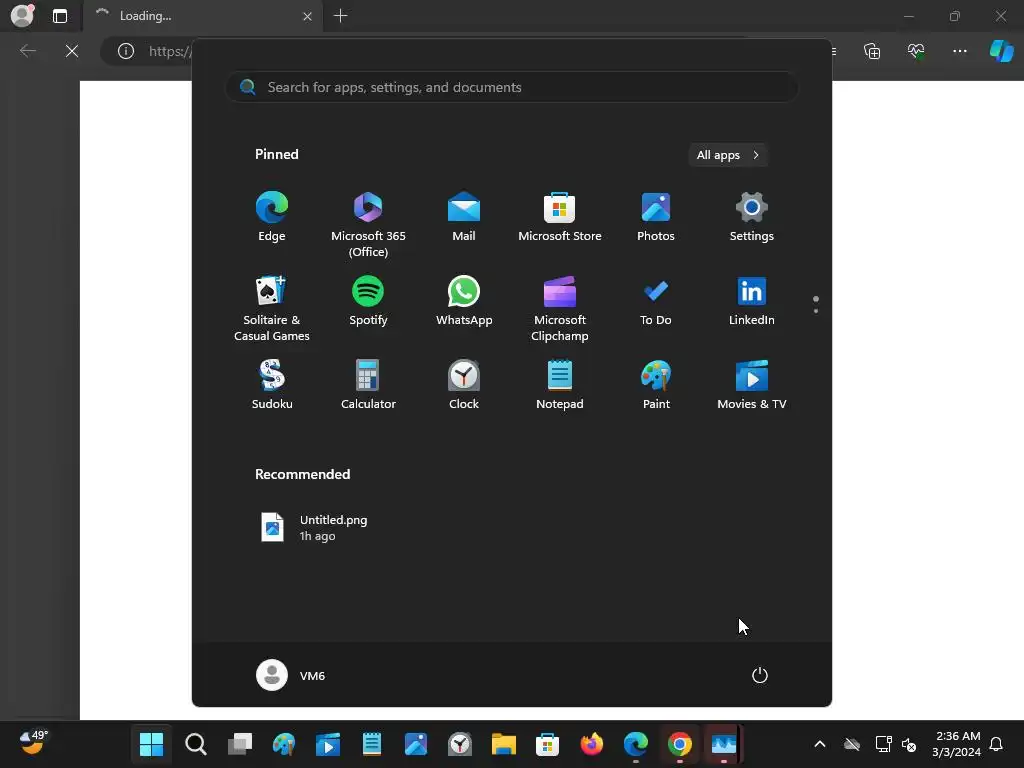Screen dimensions: 1024x768
Task: Launch the Photos app
Action: (656, 217)
